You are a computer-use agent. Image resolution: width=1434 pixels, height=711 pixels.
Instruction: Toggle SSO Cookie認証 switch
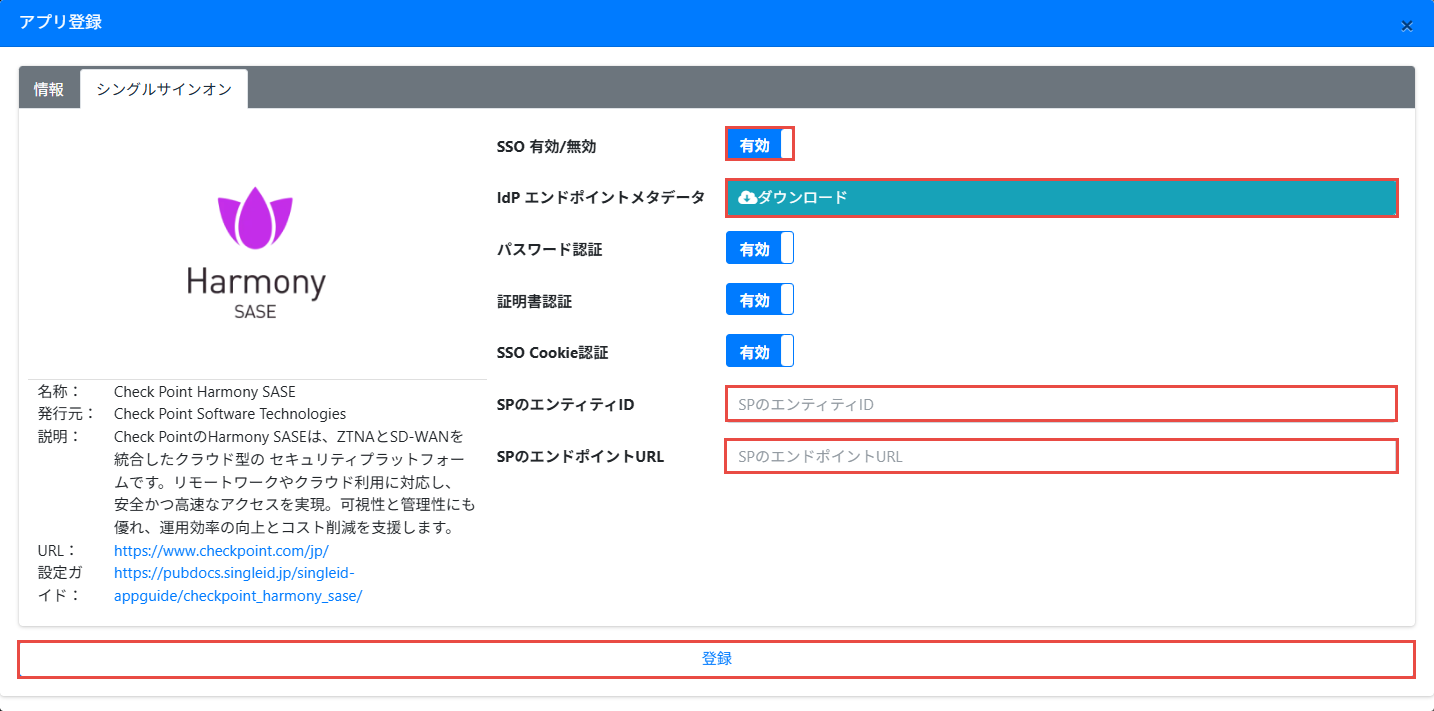click(759, 352)
